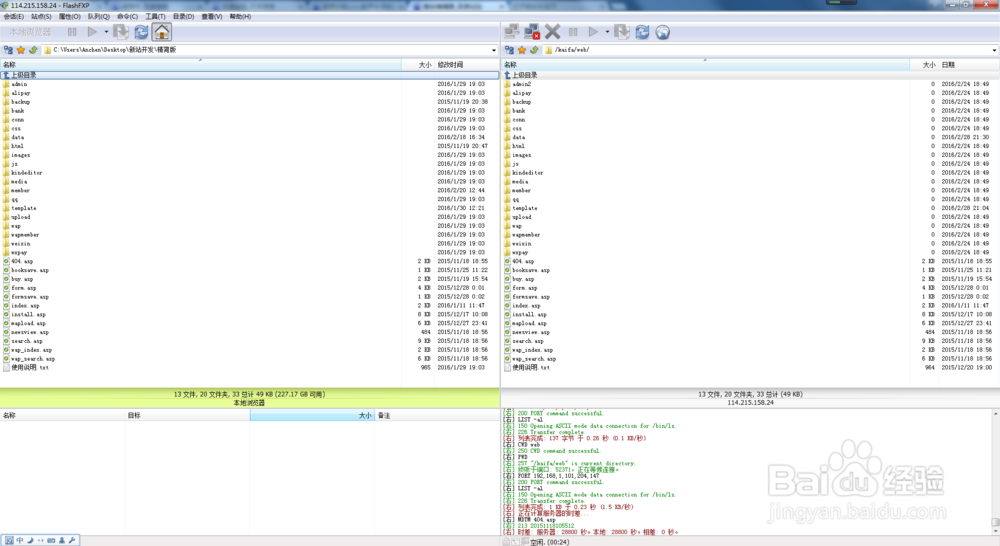Image resolution: width=1000 pixels, height=546 pixels.
Task: Click the globe icon in the remote toolbar
Action: click(x=662, y=33)
